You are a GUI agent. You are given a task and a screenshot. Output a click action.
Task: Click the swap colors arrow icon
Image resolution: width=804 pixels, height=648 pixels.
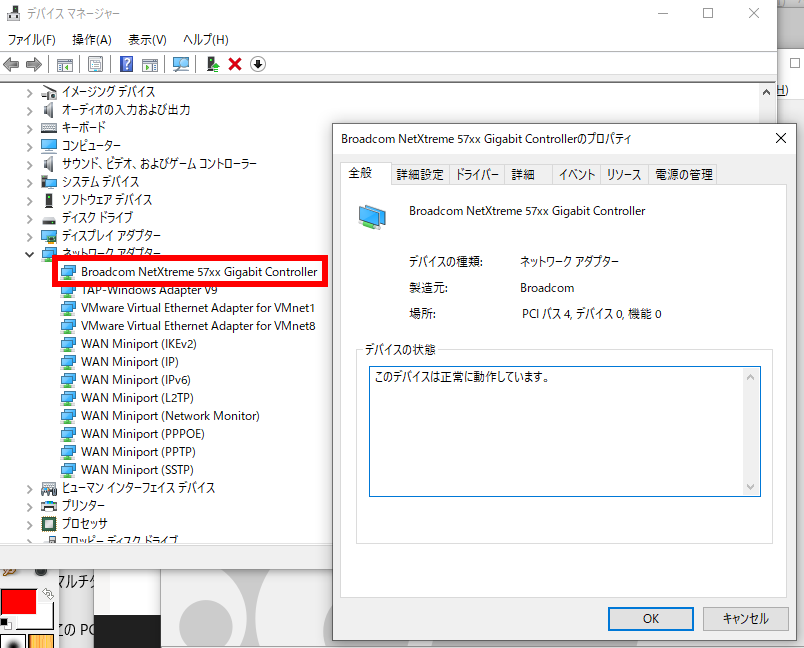[x=48, y=594]
